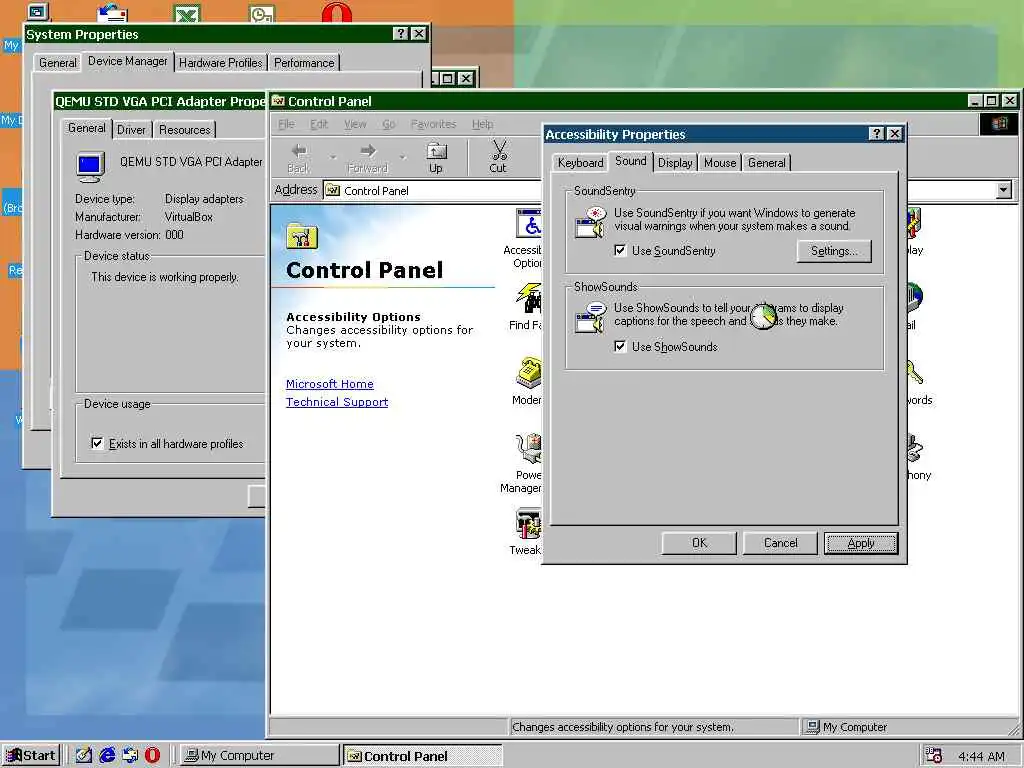The width and height of the screenshot is (1024, 768).
Task: Open the File menu in Control Panel
Action: click(286, 124)
